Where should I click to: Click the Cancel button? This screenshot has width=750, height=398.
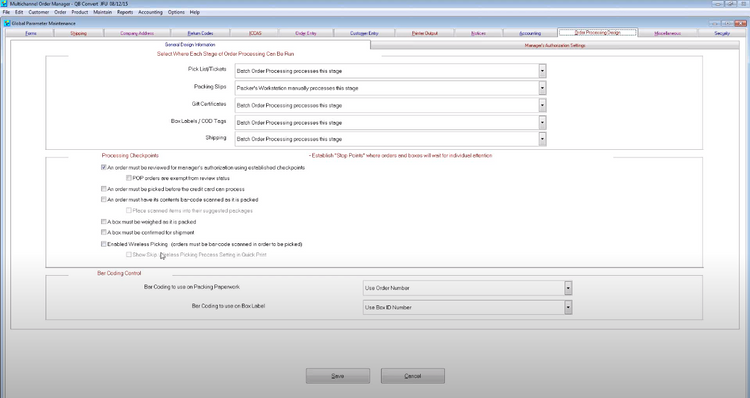(413, 376)
